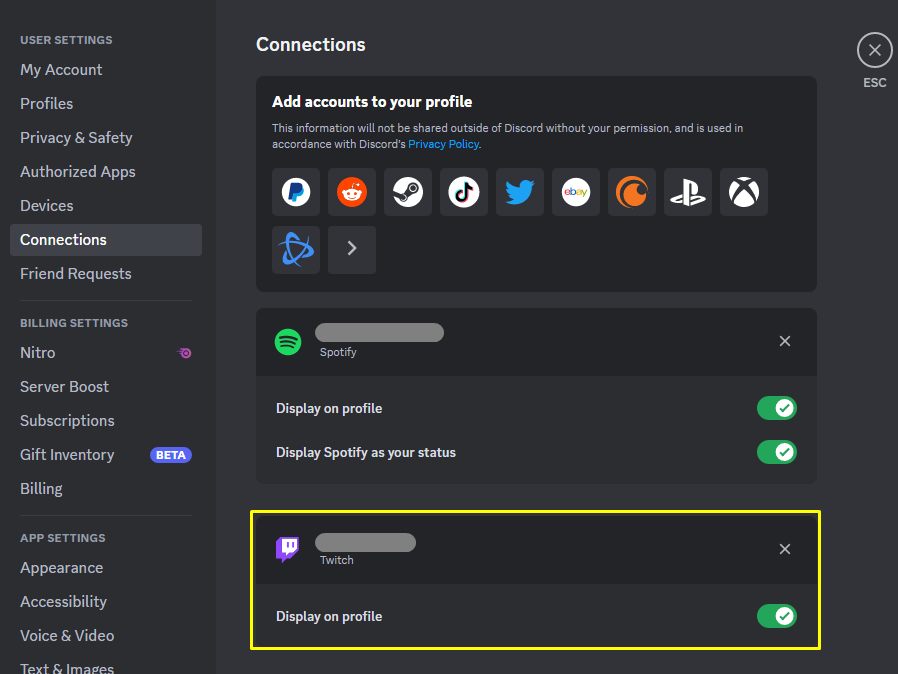Close settings with the ESC button
Screen dimensions: 898x674
click(875, 50)
